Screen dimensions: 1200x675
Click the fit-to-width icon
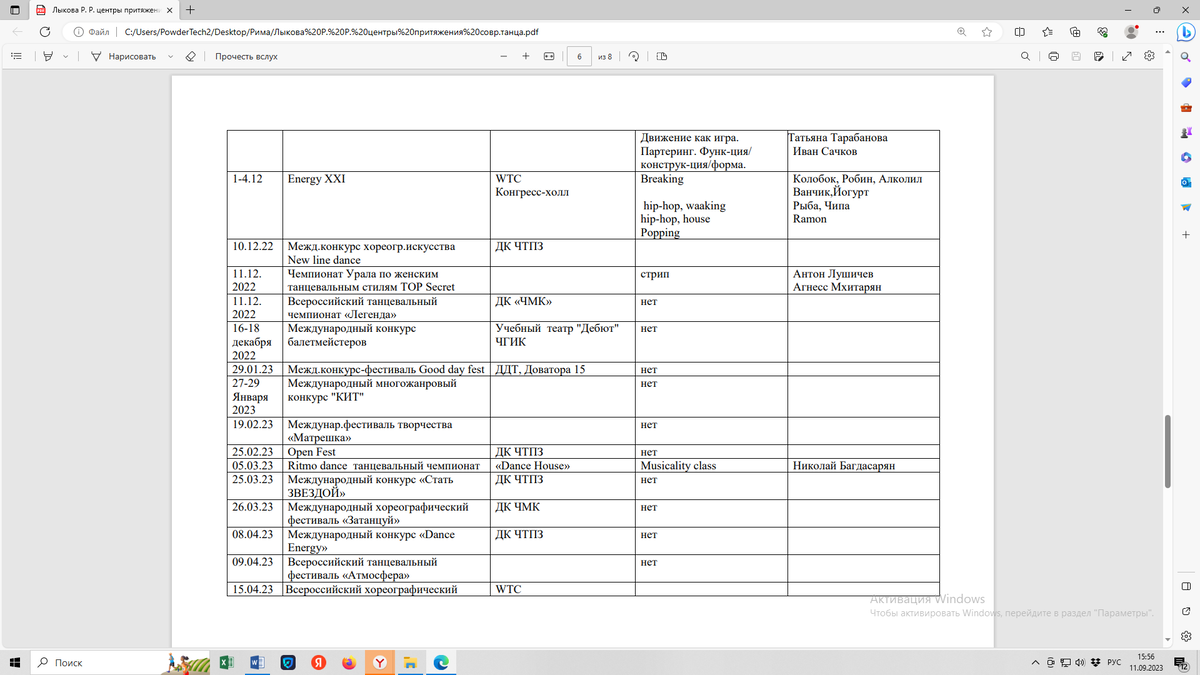coord(548,56)
